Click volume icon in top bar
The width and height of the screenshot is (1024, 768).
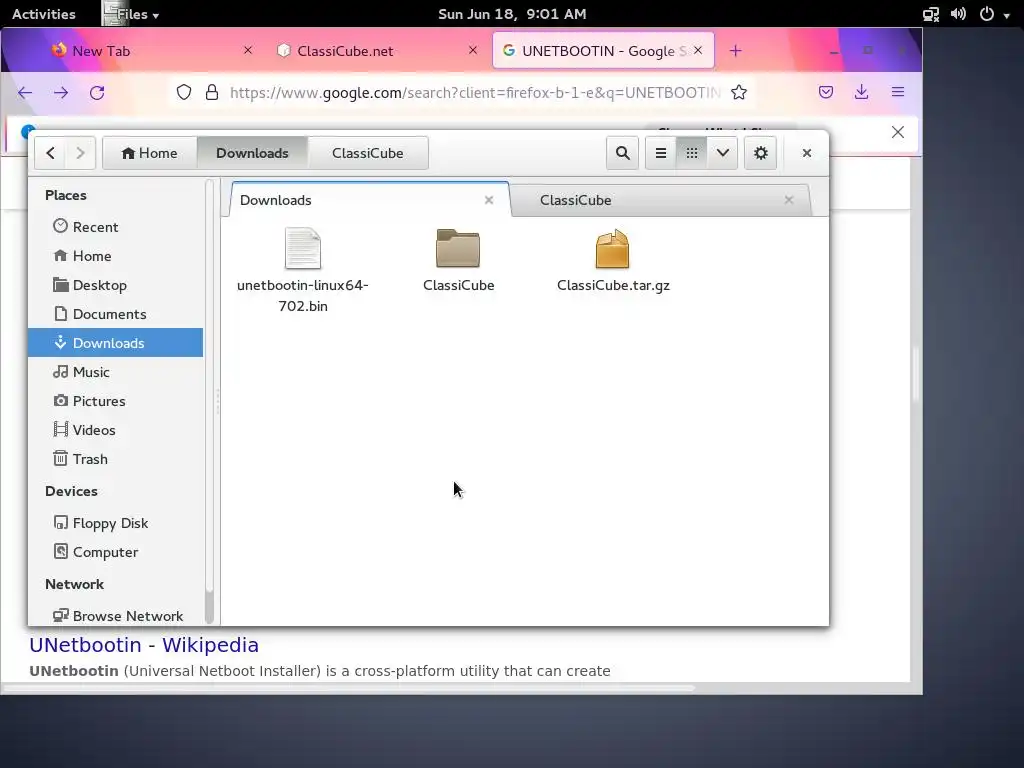[958, 14]
